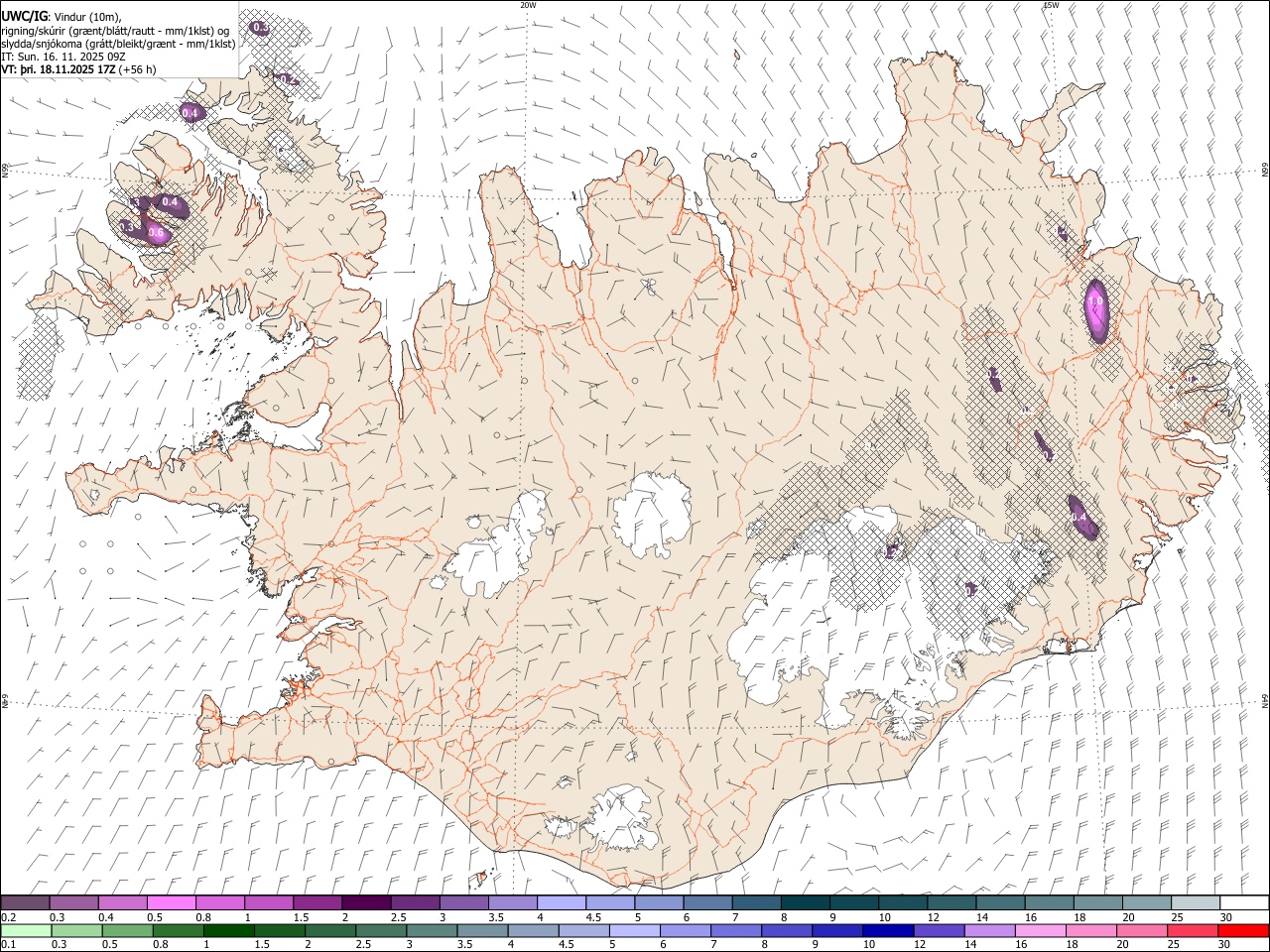
Task: Pick the first 0.2–0.3 snow scale swatch
Action: (26, 903)
